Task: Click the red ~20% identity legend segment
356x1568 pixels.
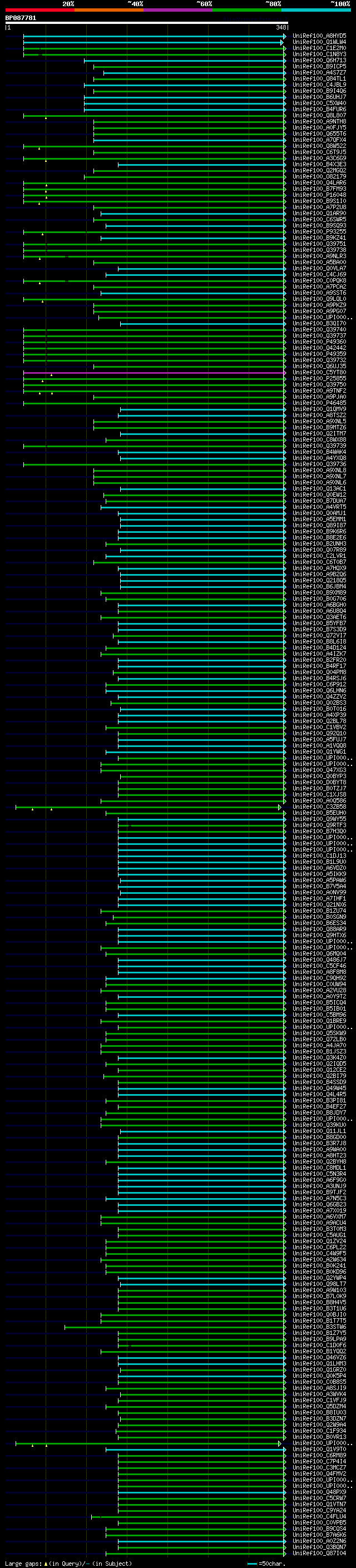Action: tap(39, 10)
